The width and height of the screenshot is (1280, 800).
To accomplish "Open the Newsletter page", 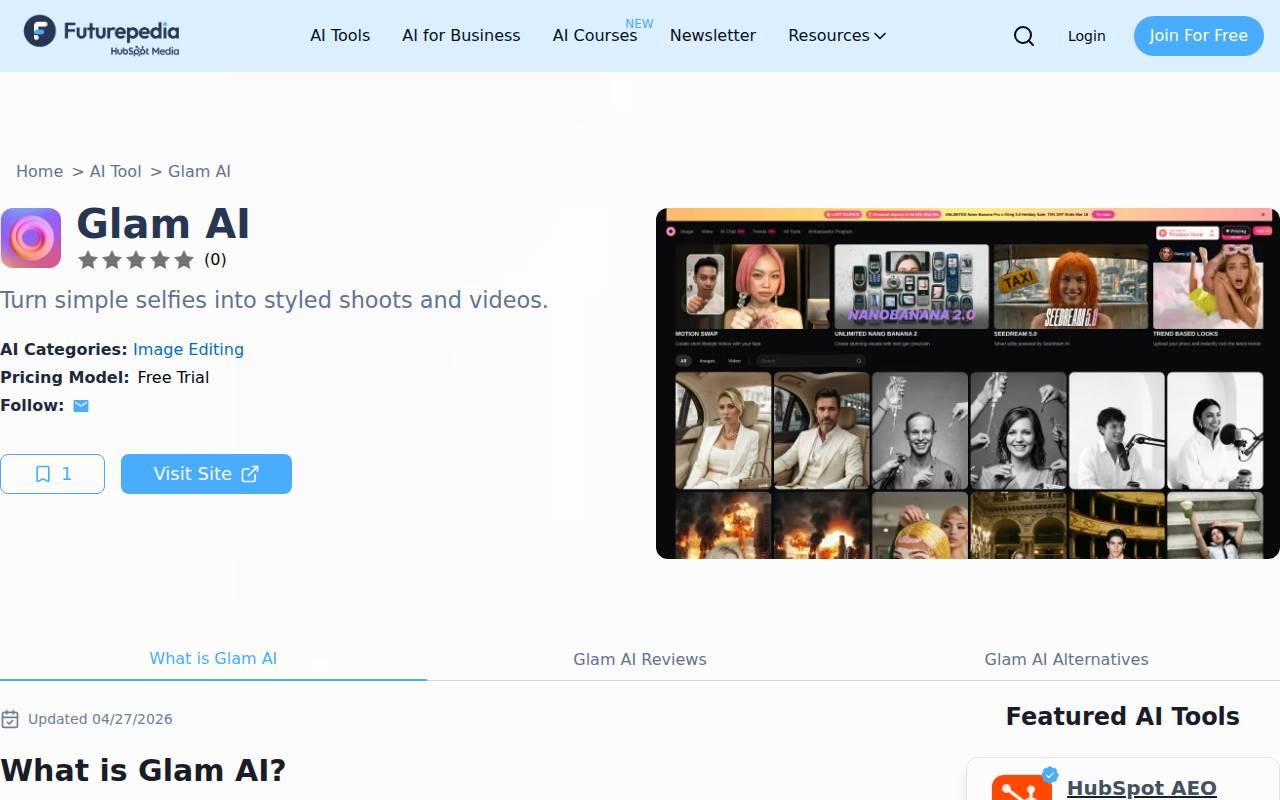I will [713, 36].
